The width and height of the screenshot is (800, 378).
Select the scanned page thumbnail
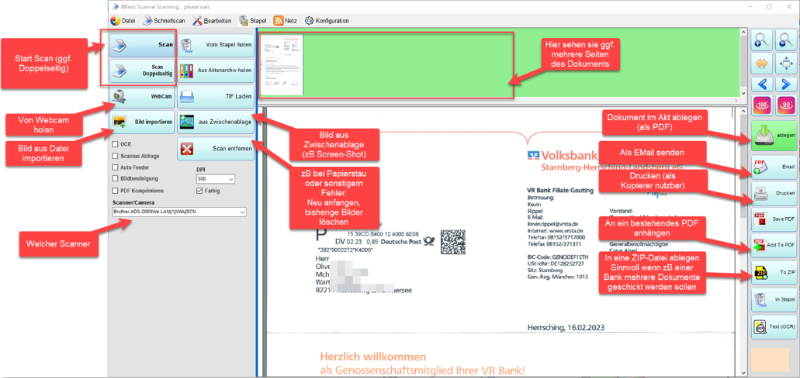[282, 64]
